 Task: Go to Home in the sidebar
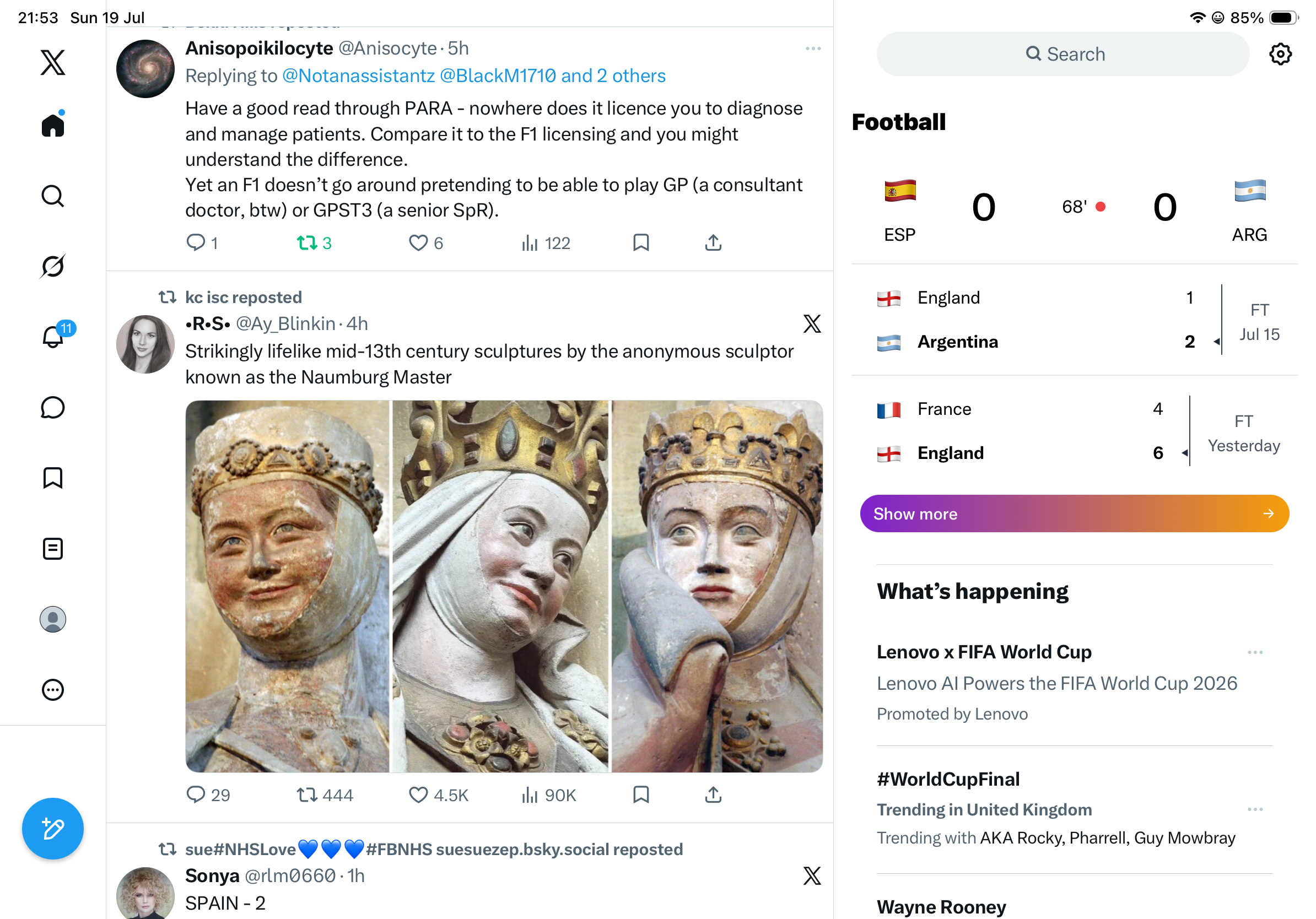(x=53, y=124)
